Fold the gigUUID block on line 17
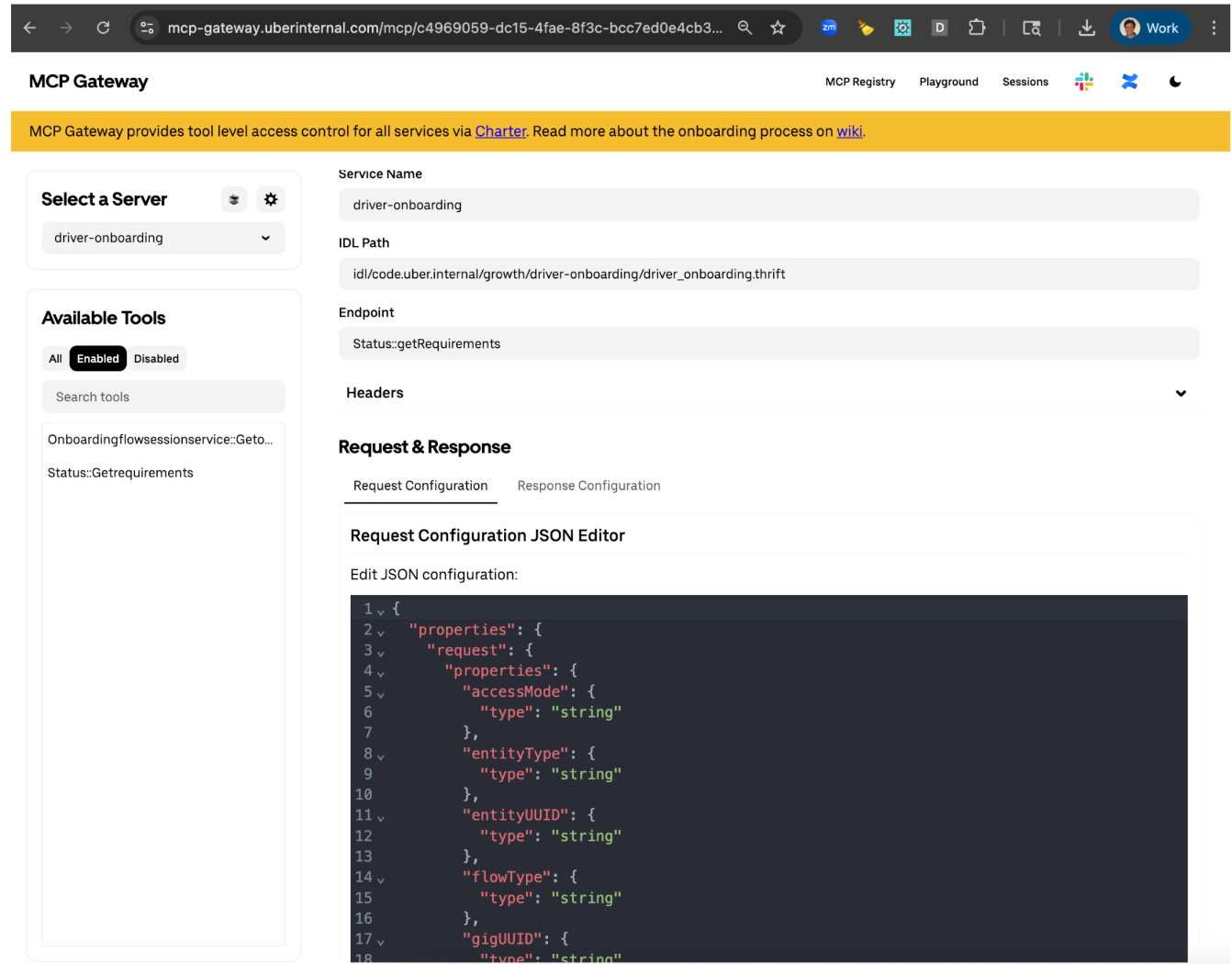Image resolution: width=1232 pixels, height=964 pixels. click(381, 941)
